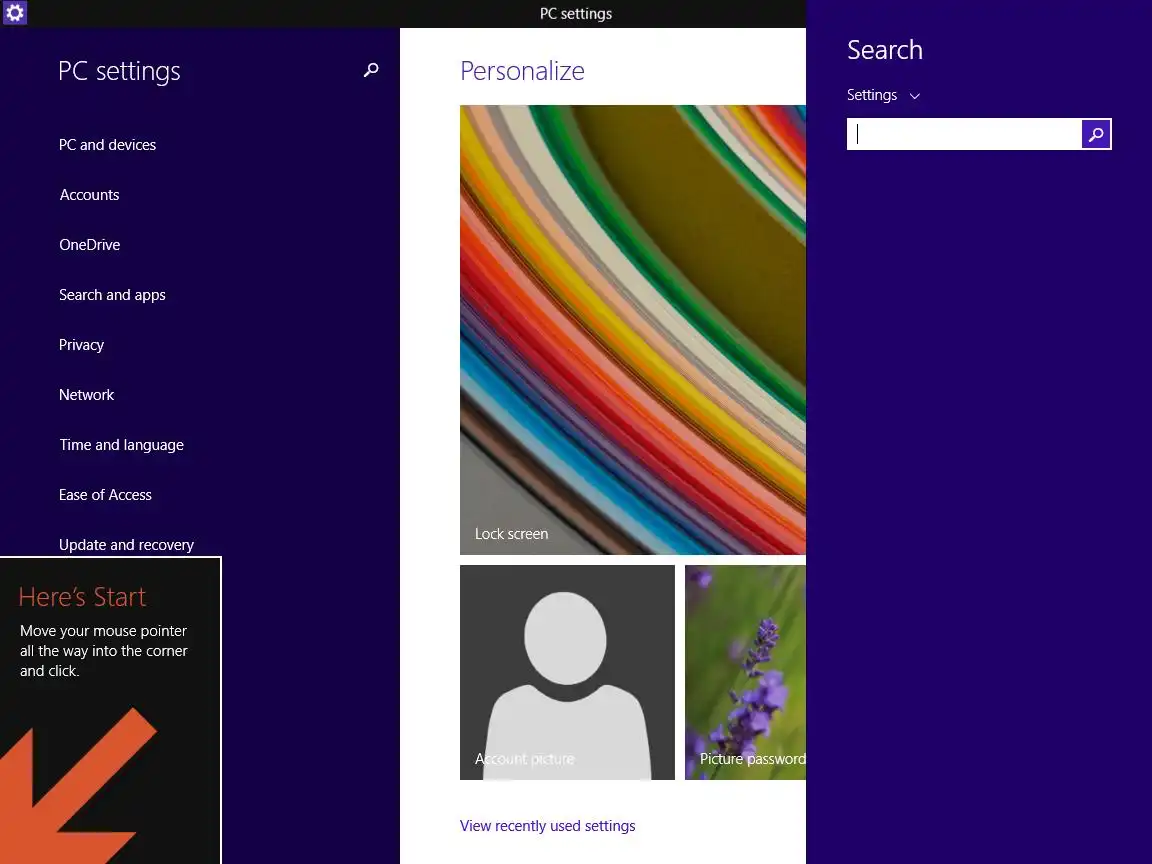Screen dimensions: 1152x864
Task: Select Search and apps category
Action: pyautogui.click(x=112, y=295)
